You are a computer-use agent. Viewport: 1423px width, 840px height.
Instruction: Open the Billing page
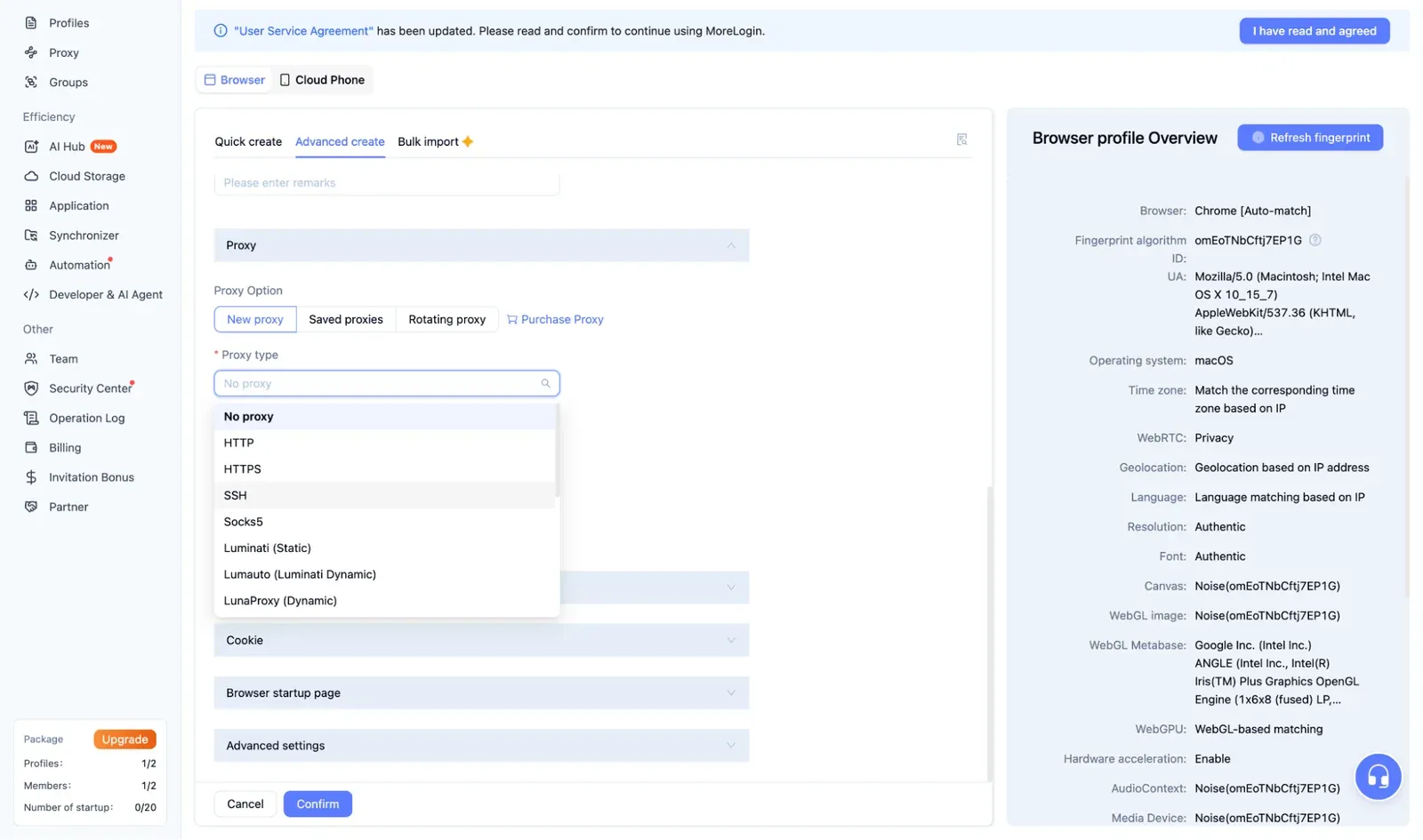coord(64,448)
